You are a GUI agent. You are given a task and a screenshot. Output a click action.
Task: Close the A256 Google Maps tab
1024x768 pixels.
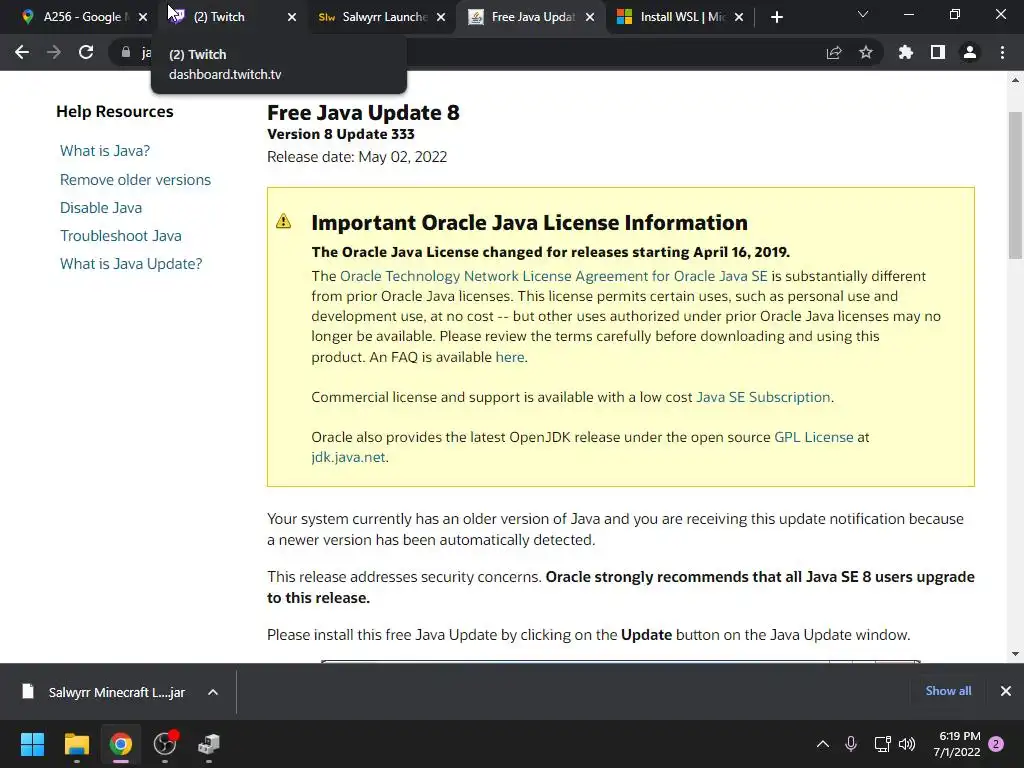tap(143, 17)
